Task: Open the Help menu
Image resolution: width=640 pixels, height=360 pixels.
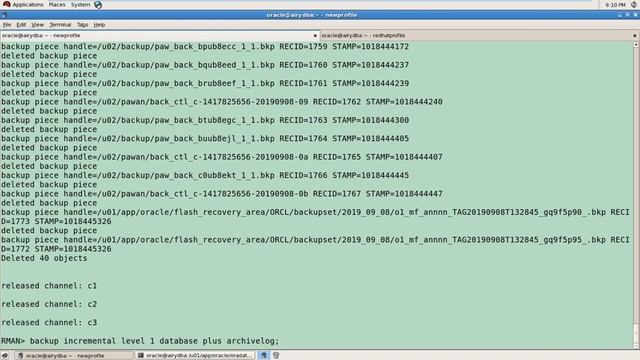Action: pyautogui.click(x=99, y=25)
